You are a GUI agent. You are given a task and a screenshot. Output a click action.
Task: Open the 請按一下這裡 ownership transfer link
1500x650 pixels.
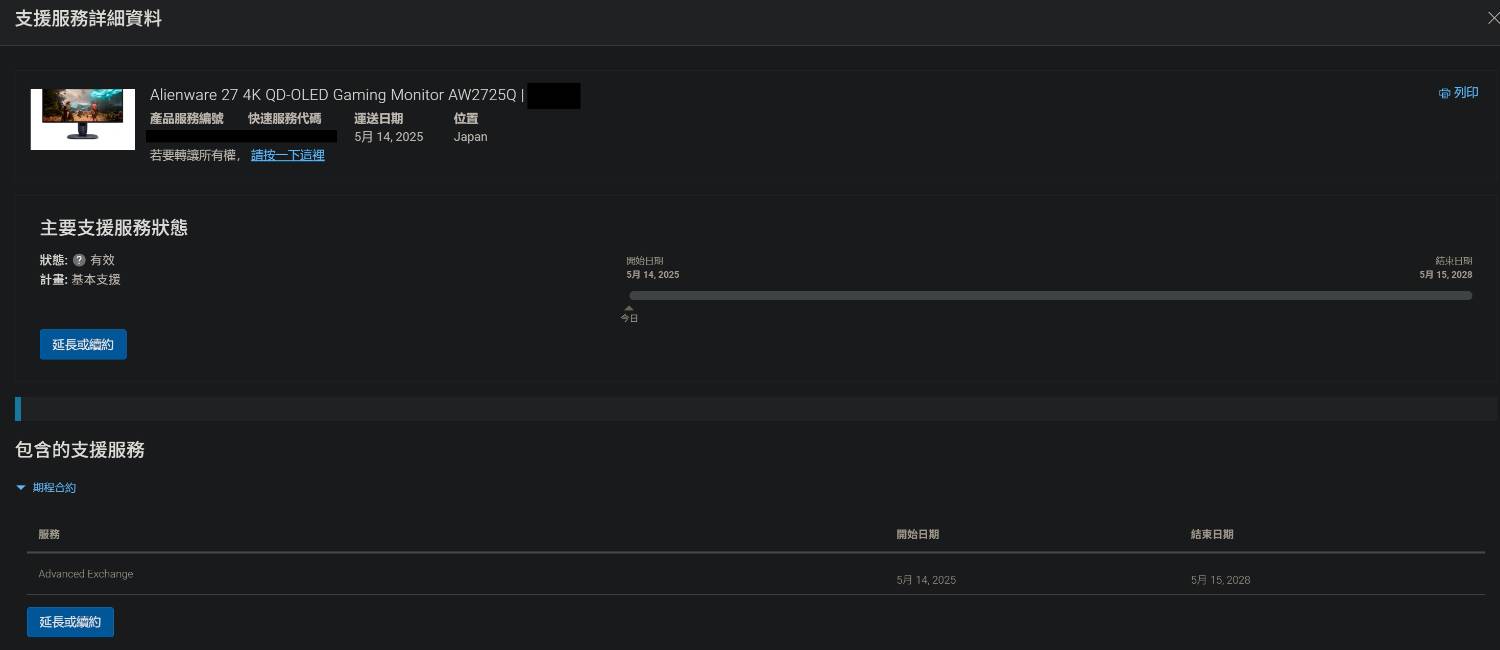288,155
